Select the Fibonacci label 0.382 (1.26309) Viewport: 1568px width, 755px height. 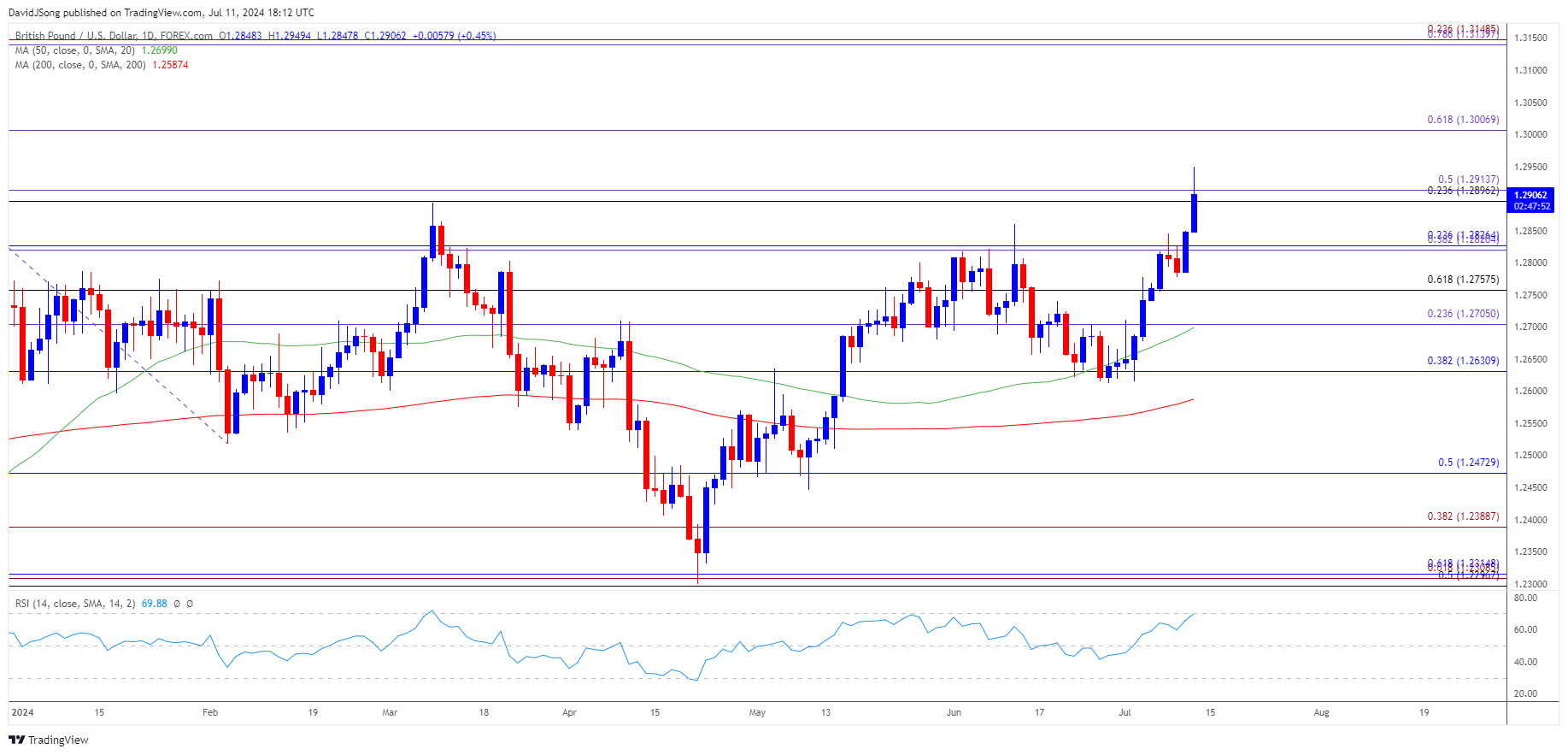click(x=1463, y=361)
